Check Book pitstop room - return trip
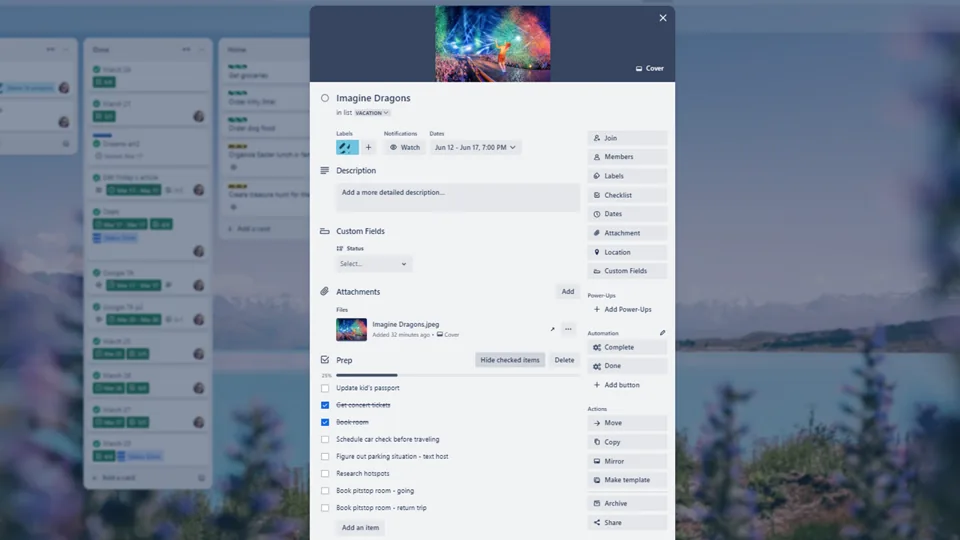Screen dimensions: 960x540 point(325,508)
